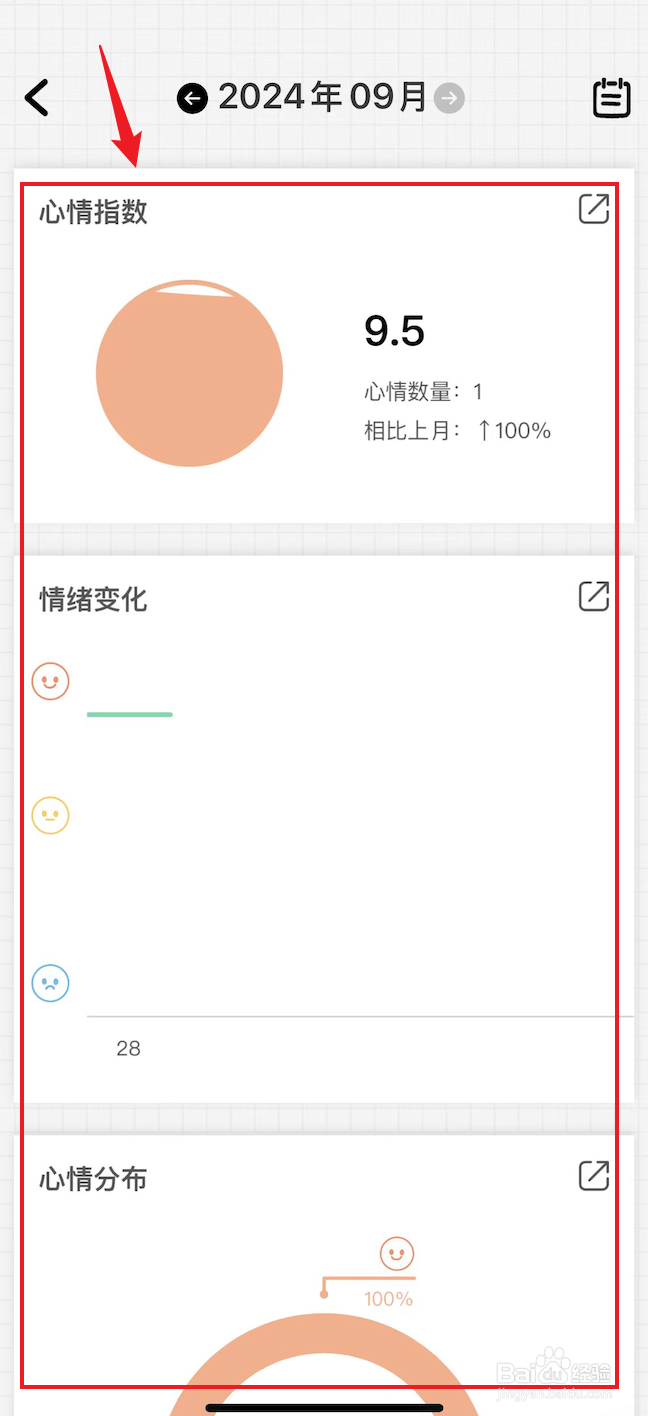648x1416 pixels.
Task: Tap the 9.5 mood score
Action: [394, 331]
